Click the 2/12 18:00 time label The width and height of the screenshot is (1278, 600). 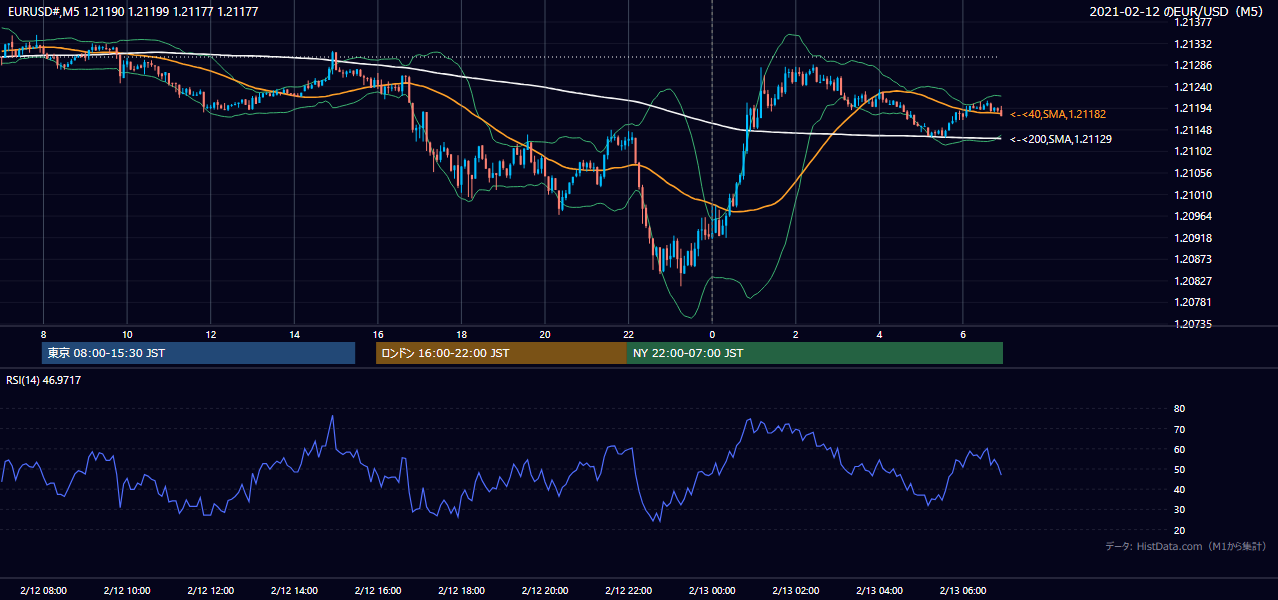pos(461,591)
